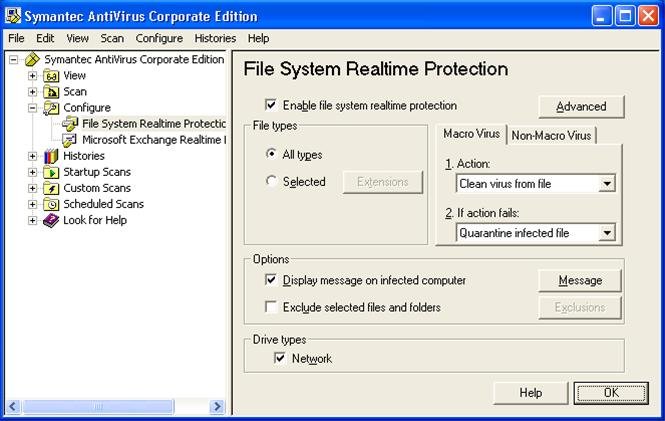Expand the Scan tree node
Screen dimensions: 665x421
coord(32,92)
